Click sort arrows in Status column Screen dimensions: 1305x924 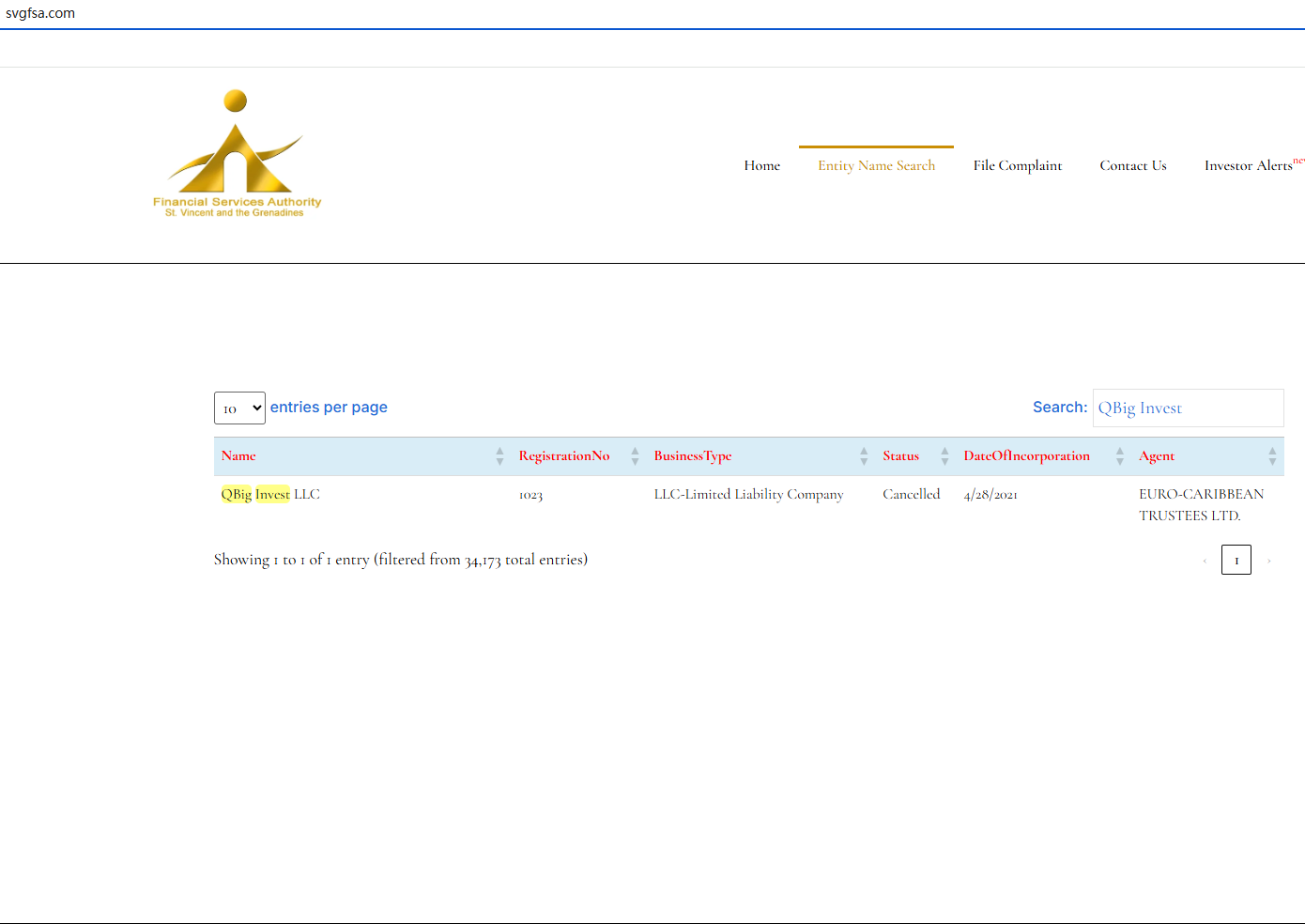pos(944,456)
